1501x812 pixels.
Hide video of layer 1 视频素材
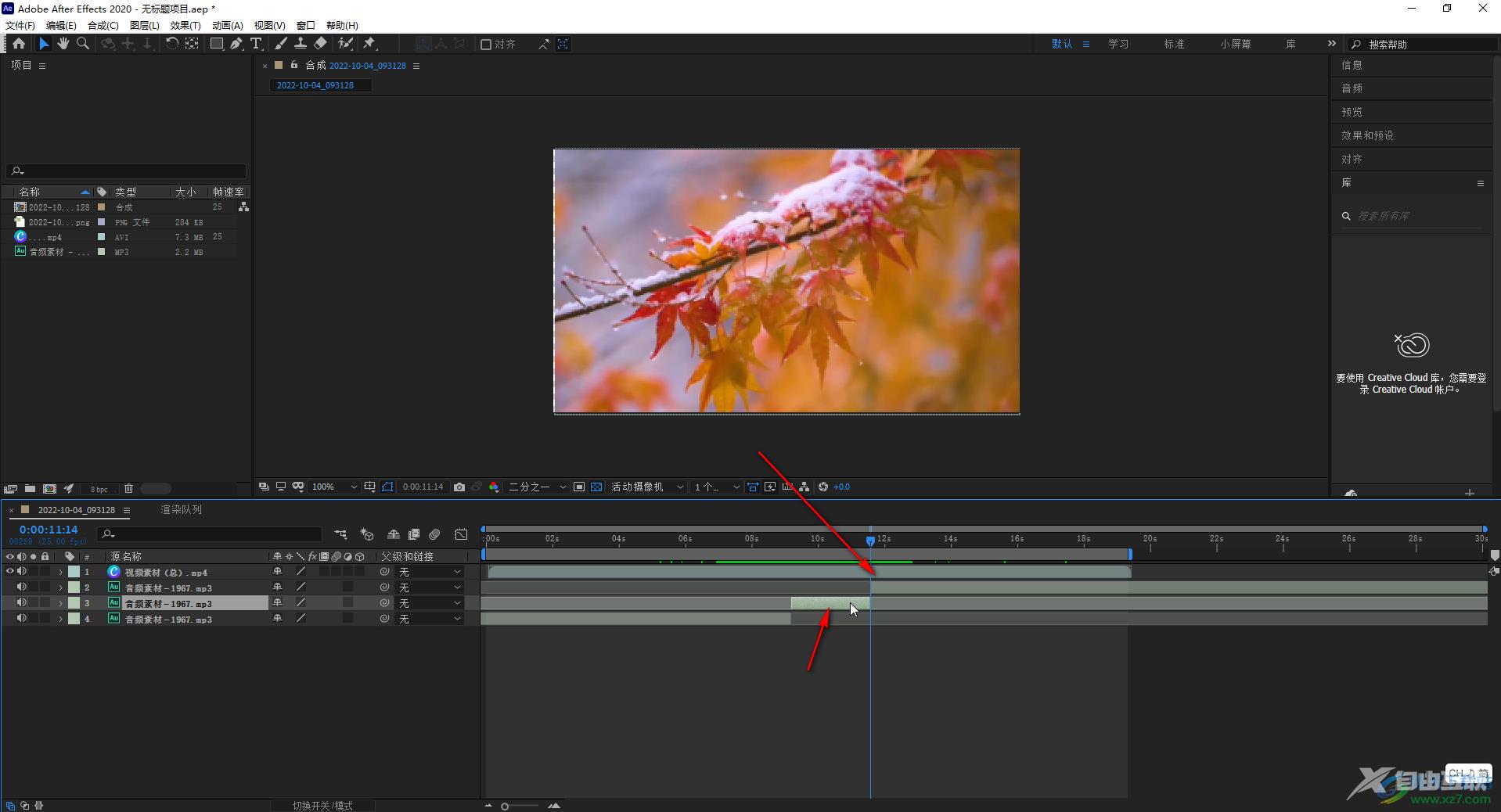[10, 572]
